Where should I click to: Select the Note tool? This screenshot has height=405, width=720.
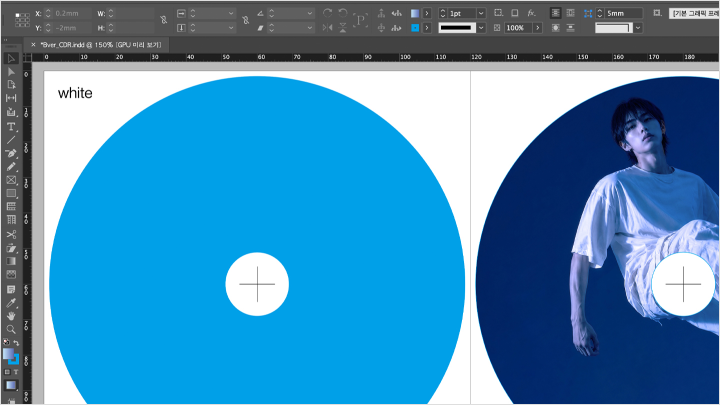click(x=11, y=289)
